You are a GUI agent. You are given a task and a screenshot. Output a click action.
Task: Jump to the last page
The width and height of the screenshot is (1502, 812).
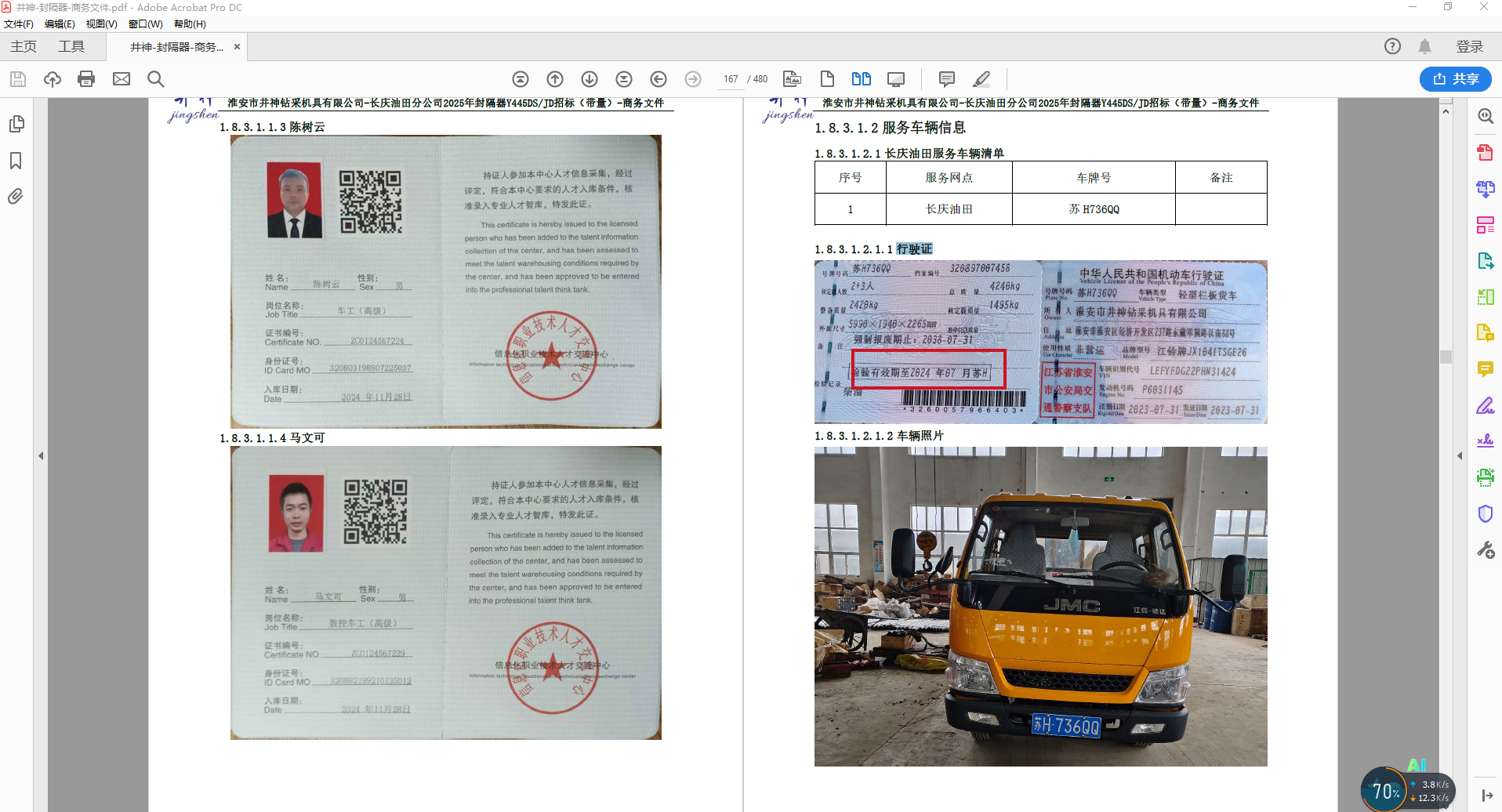624,79
